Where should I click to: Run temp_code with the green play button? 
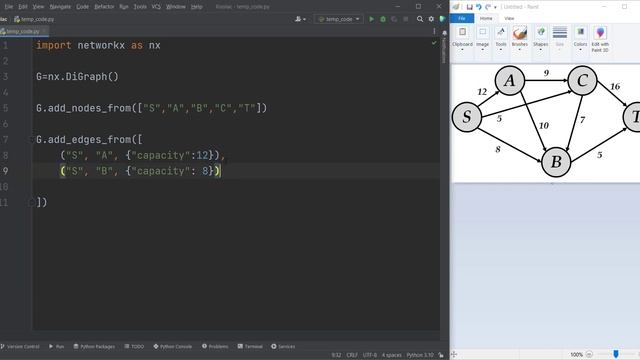point(371,19)
